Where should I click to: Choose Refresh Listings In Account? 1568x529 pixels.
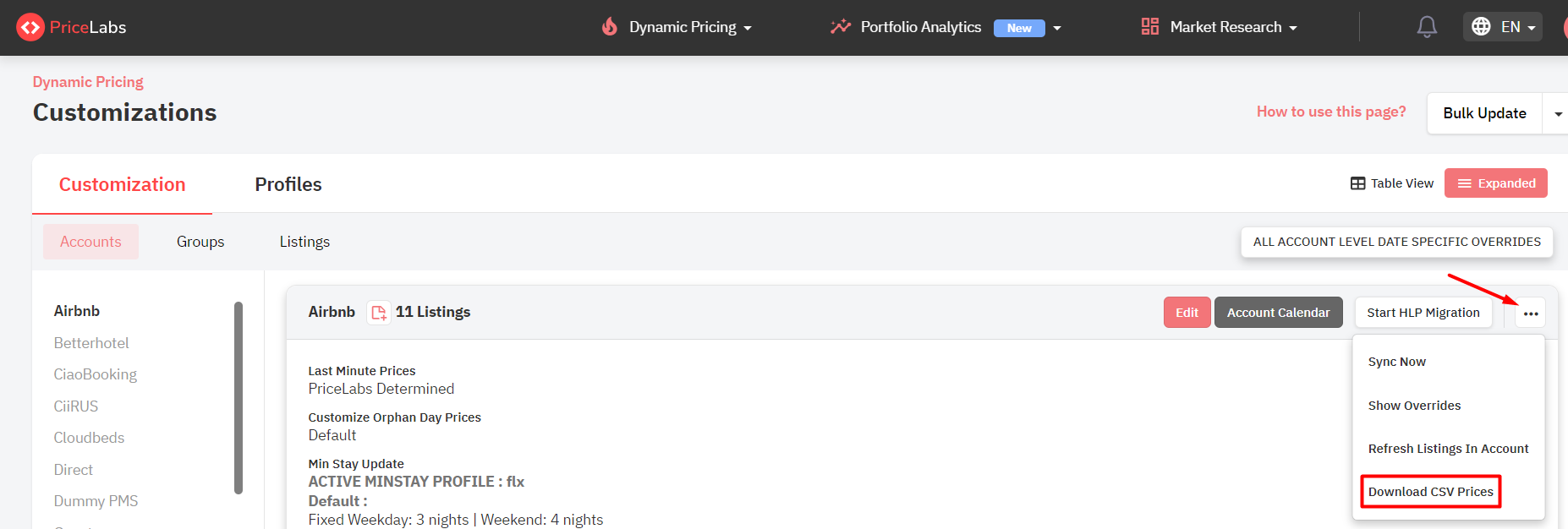tap(1448, 449)
